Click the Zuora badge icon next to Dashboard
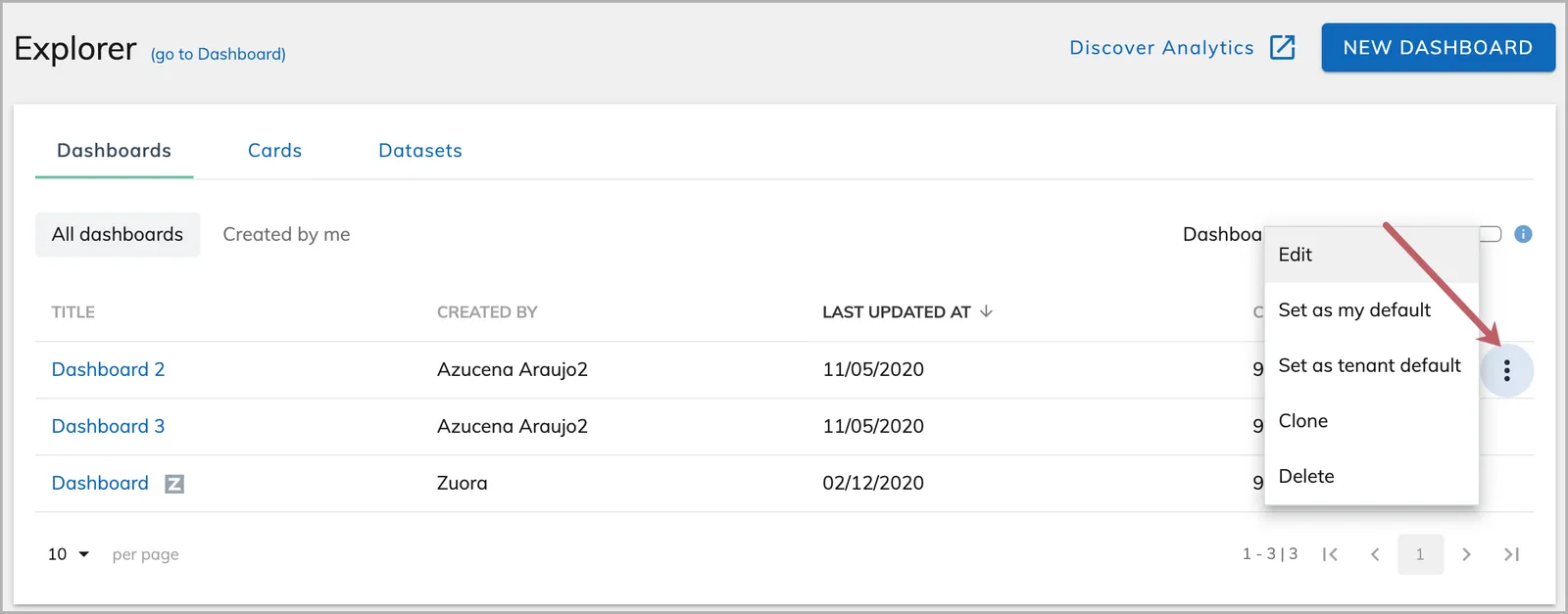The height and width of the screenshot is (614, 1568). (174, 484)
